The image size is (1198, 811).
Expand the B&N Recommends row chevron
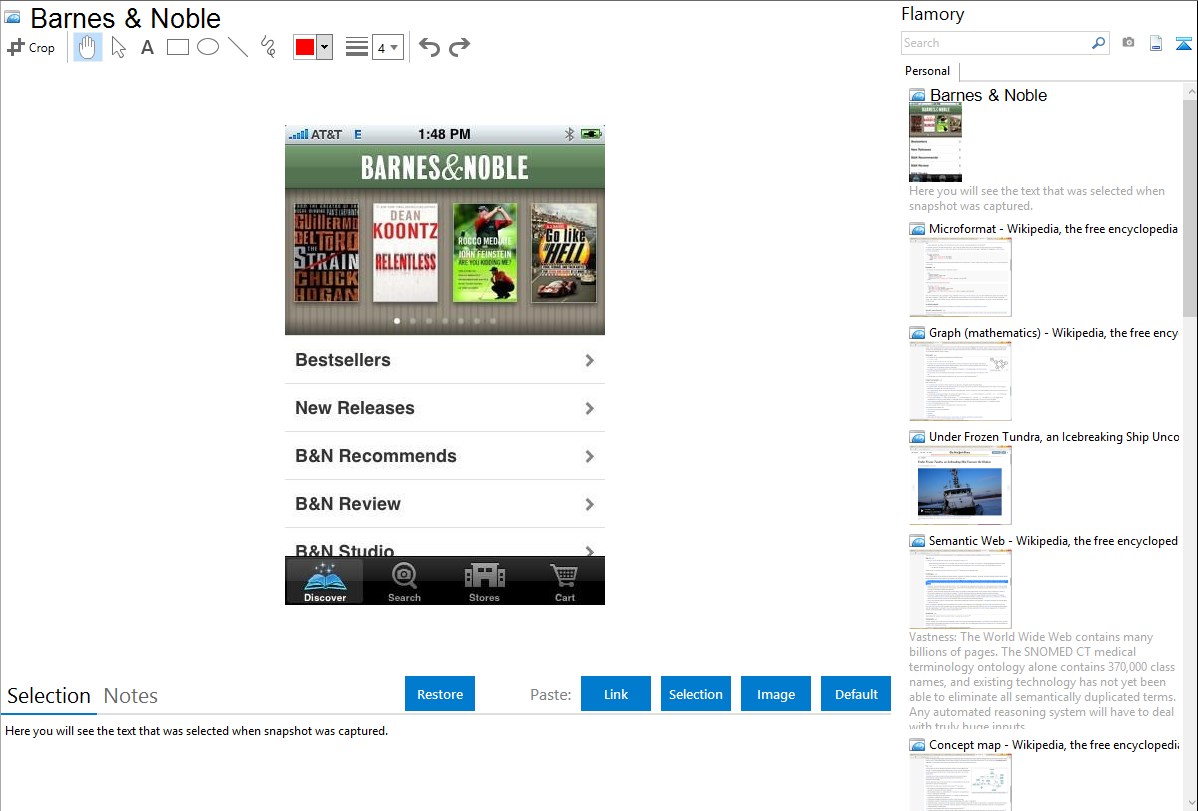589,456
